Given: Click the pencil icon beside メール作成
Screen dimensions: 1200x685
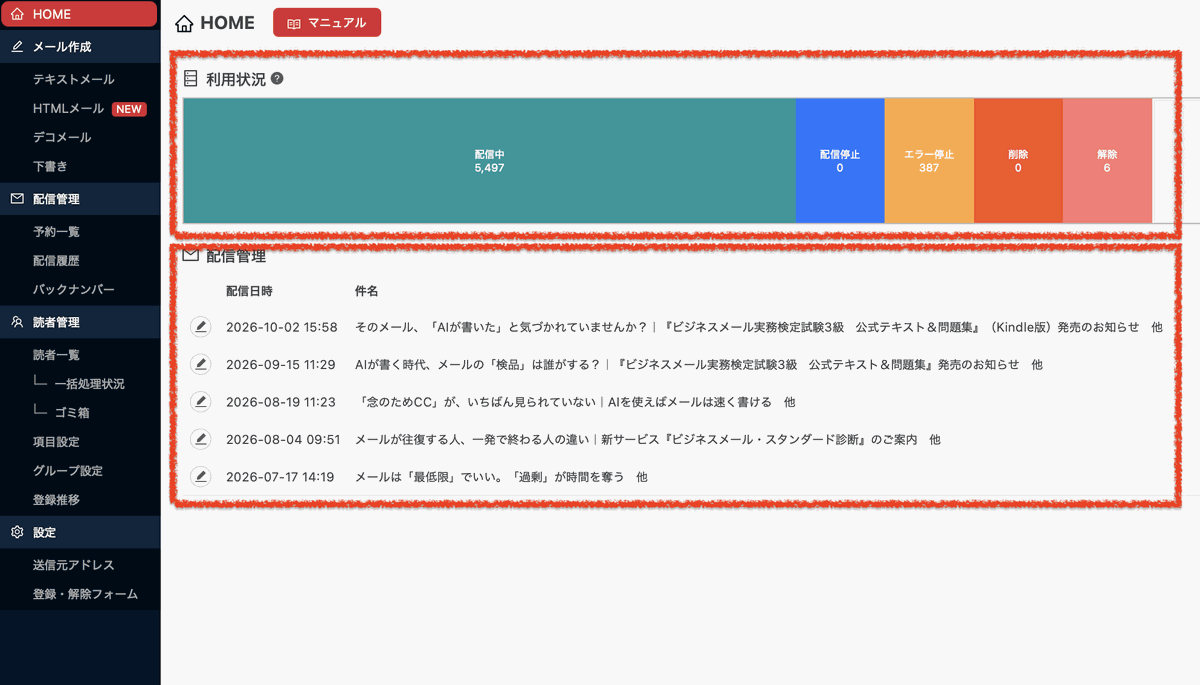Looking at the screenshot, I should tap(17, 47).
